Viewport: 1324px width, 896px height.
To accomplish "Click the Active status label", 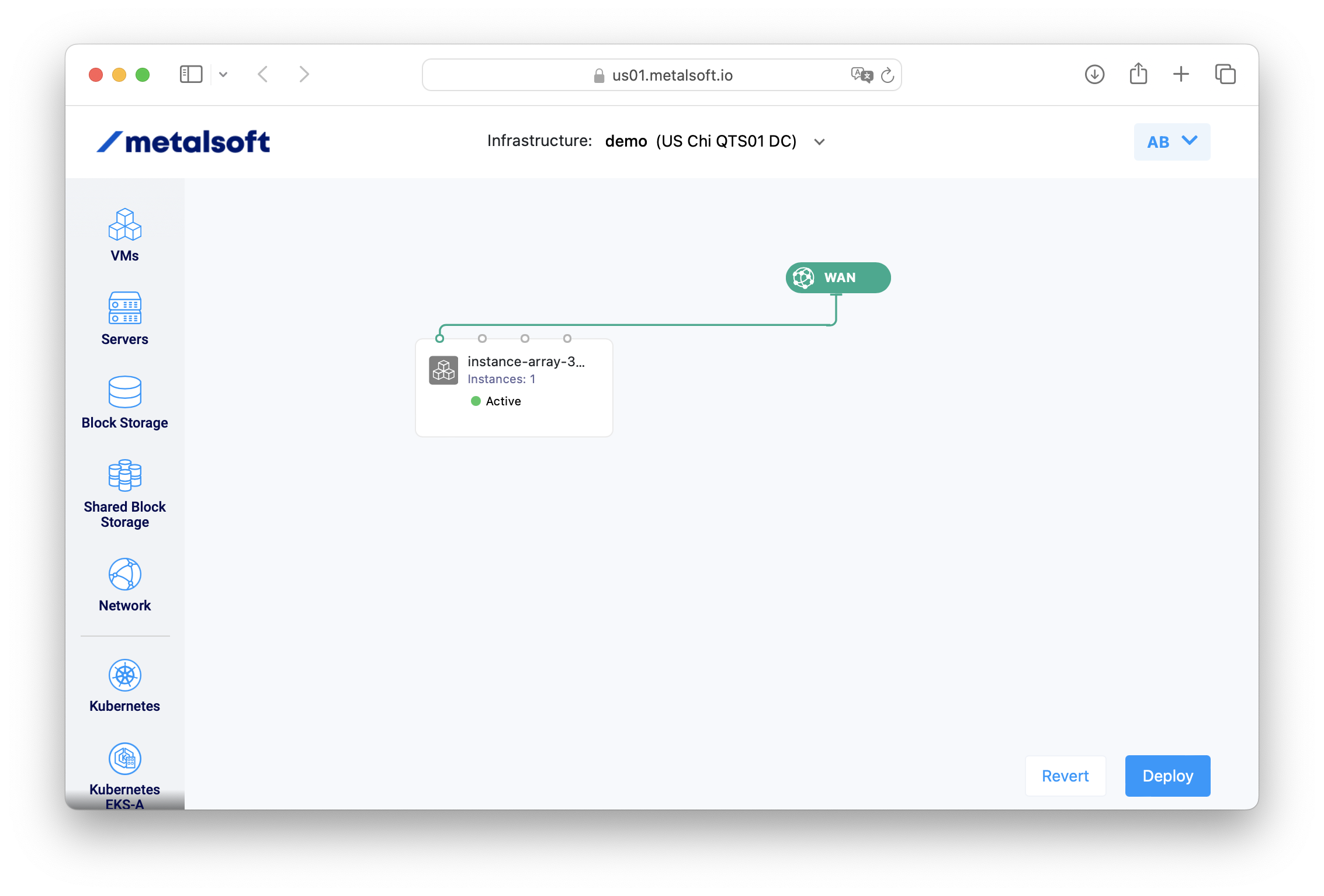I will tap(503, 401).
